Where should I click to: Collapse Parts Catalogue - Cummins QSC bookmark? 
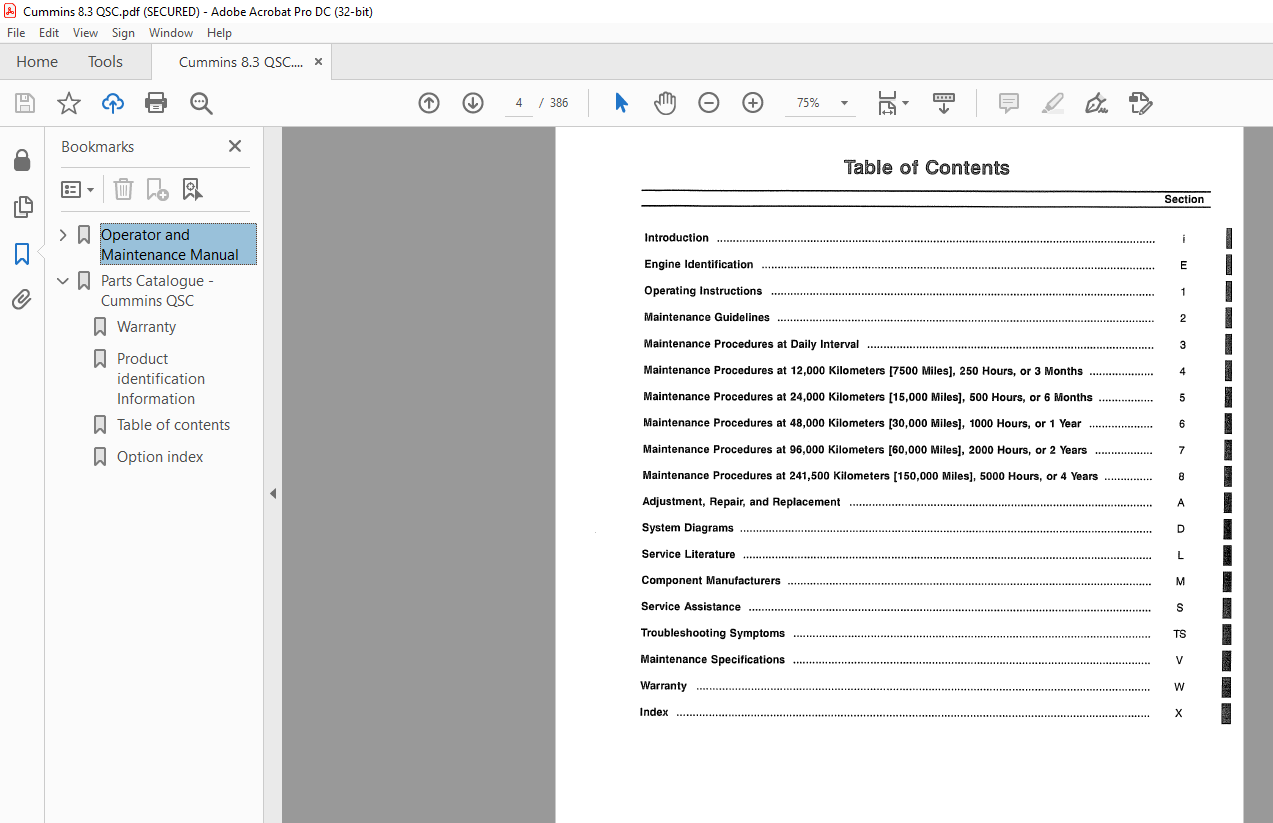pyautogui.click(x=64, y=281)
